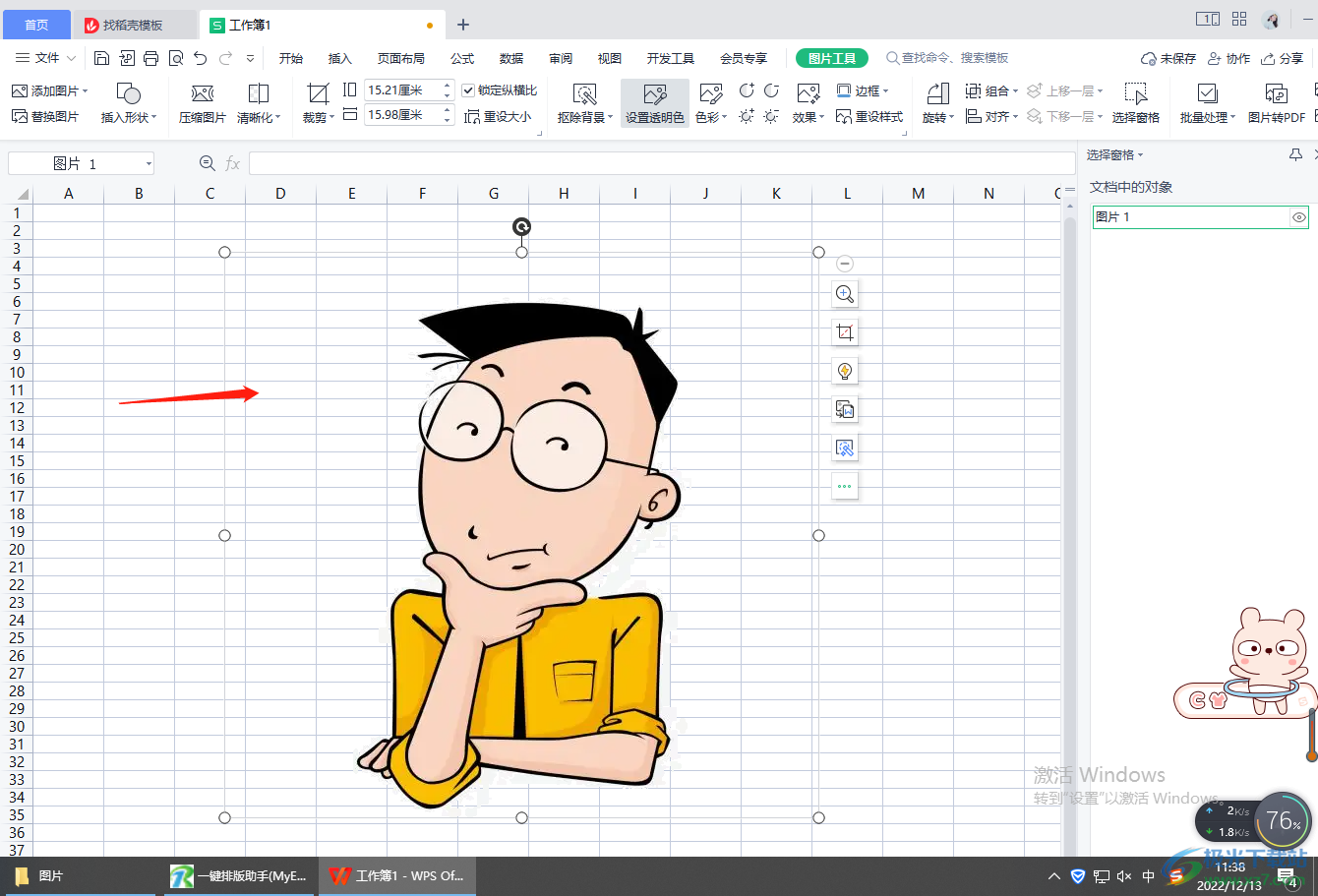
Task: Switch to 公式 ribbon tab
Action: pyautogui.click(x=462, y=58)
